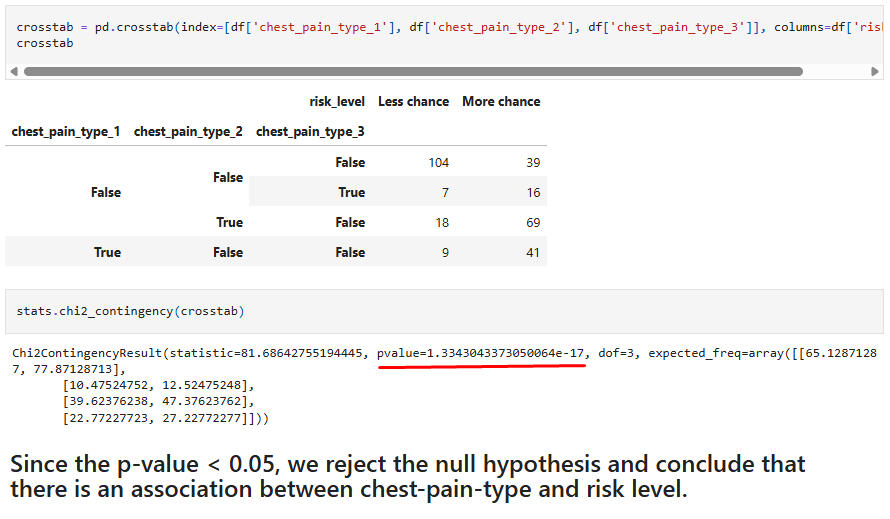Click the table cell showing 41
890x519 pixels.
pyautogui.click(x=531, y=253)
